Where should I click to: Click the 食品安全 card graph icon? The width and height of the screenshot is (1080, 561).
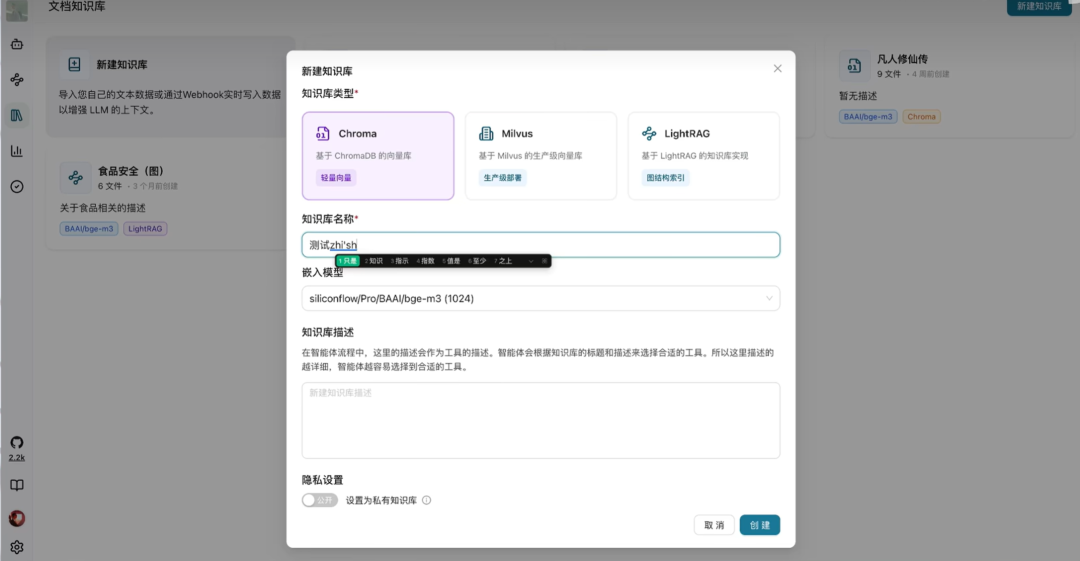(x=76, y=178)
